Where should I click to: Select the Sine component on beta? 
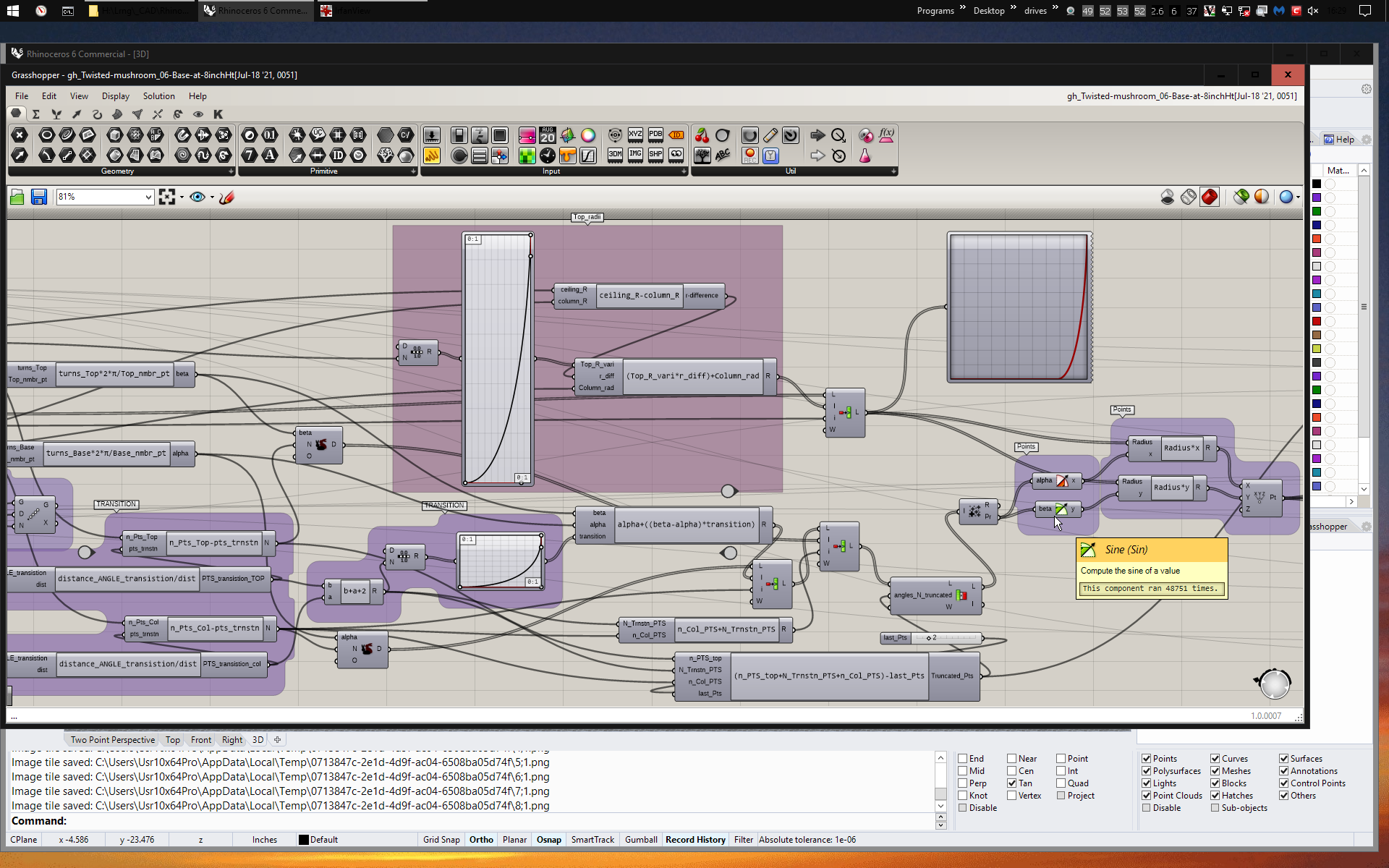click(x=1060, y=509)
